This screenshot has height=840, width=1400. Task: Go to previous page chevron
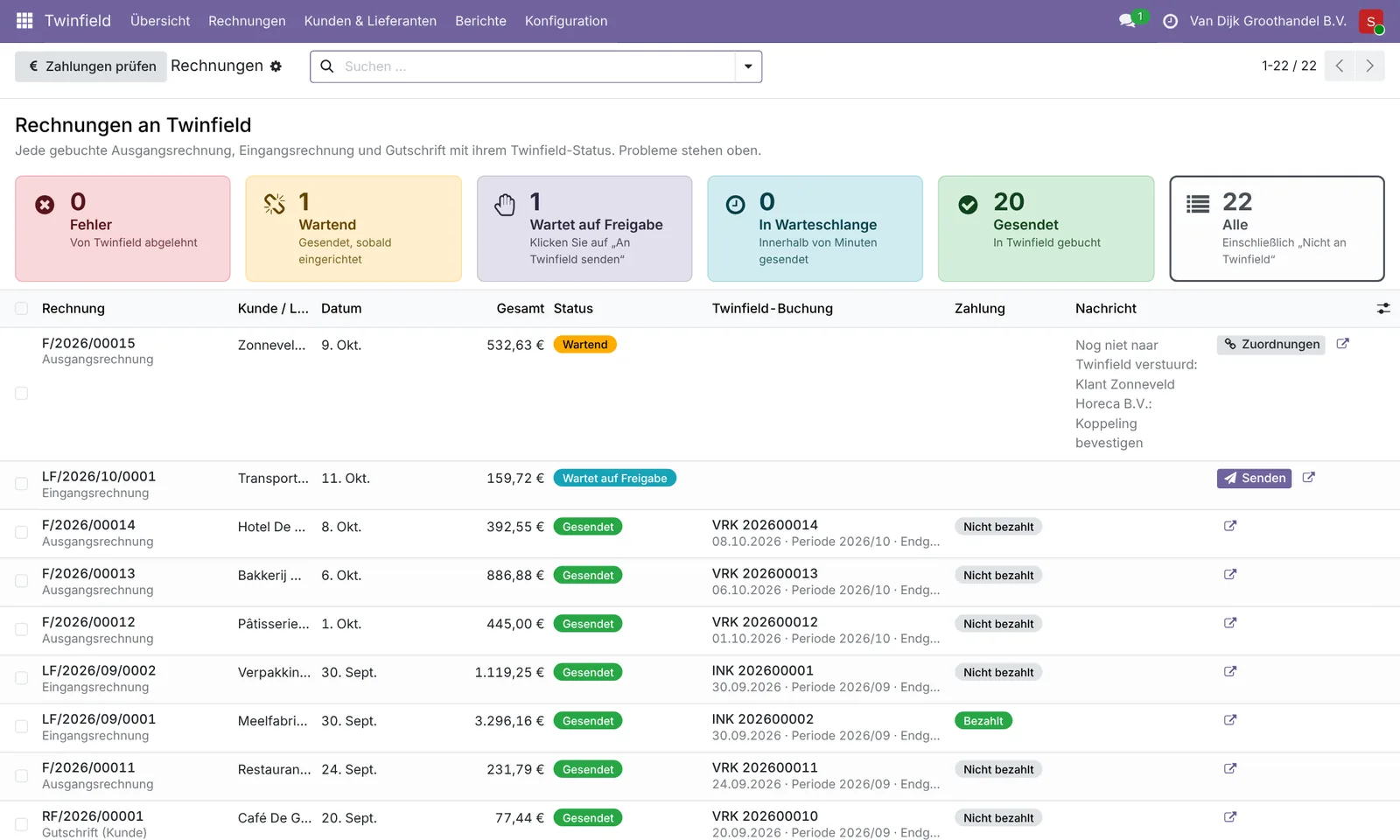(1340, 66)
